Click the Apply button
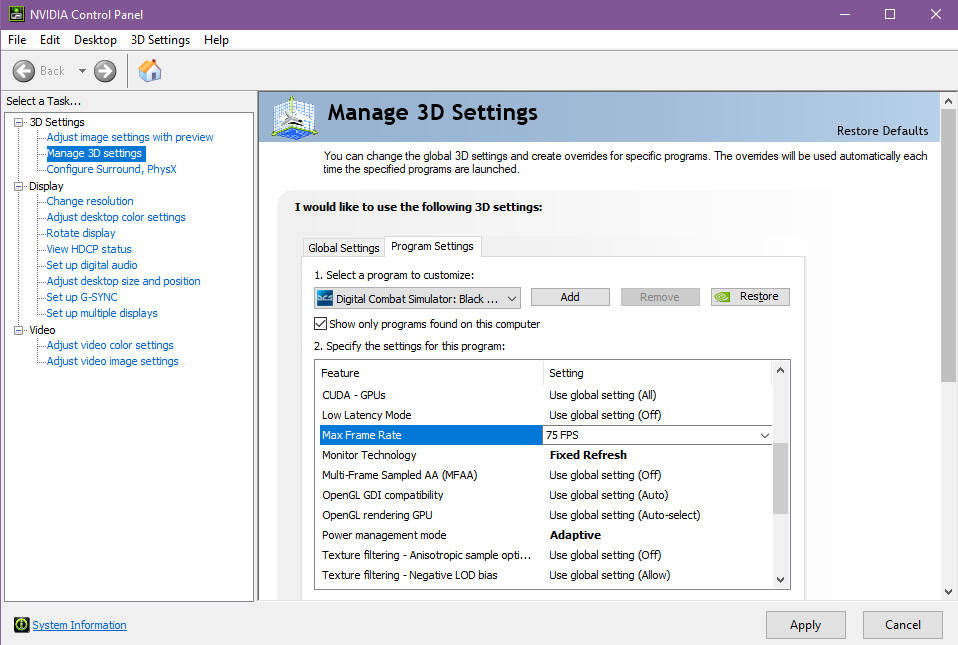The width and height of the screenshot is (958, 645). click(805, 625)
